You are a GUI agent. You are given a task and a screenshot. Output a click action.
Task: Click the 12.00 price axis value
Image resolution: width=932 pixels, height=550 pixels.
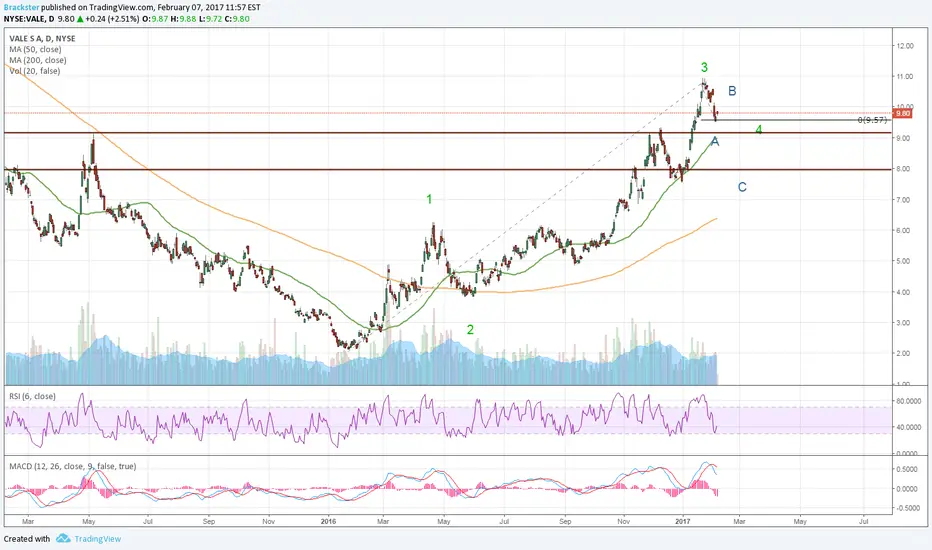coord(905,46)
